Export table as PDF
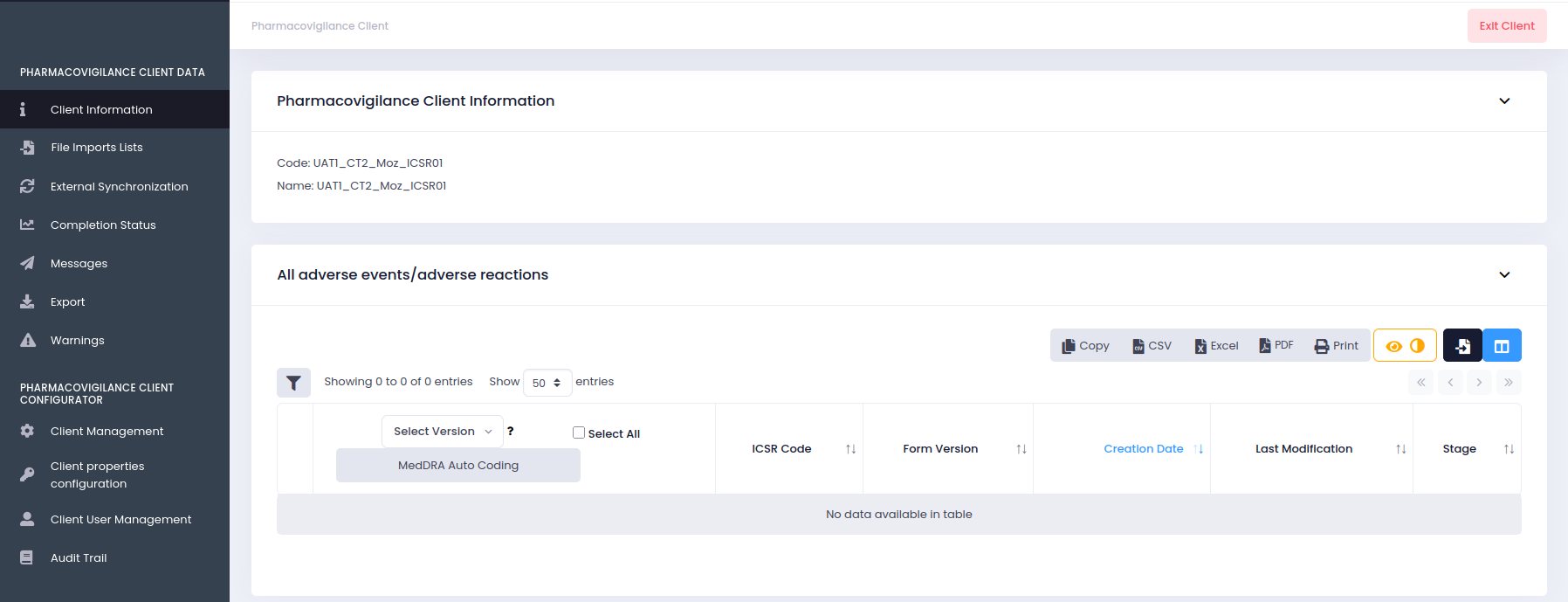 coord(1276,346)
